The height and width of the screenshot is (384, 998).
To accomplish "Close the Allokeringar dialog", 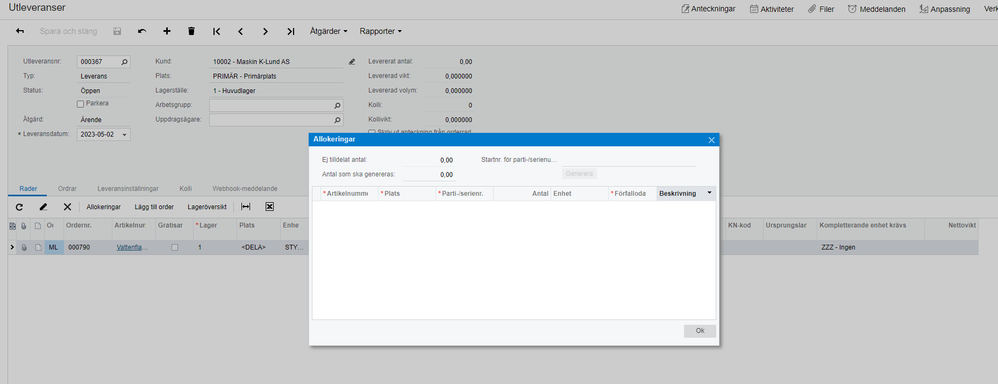I will coord(712,139).
